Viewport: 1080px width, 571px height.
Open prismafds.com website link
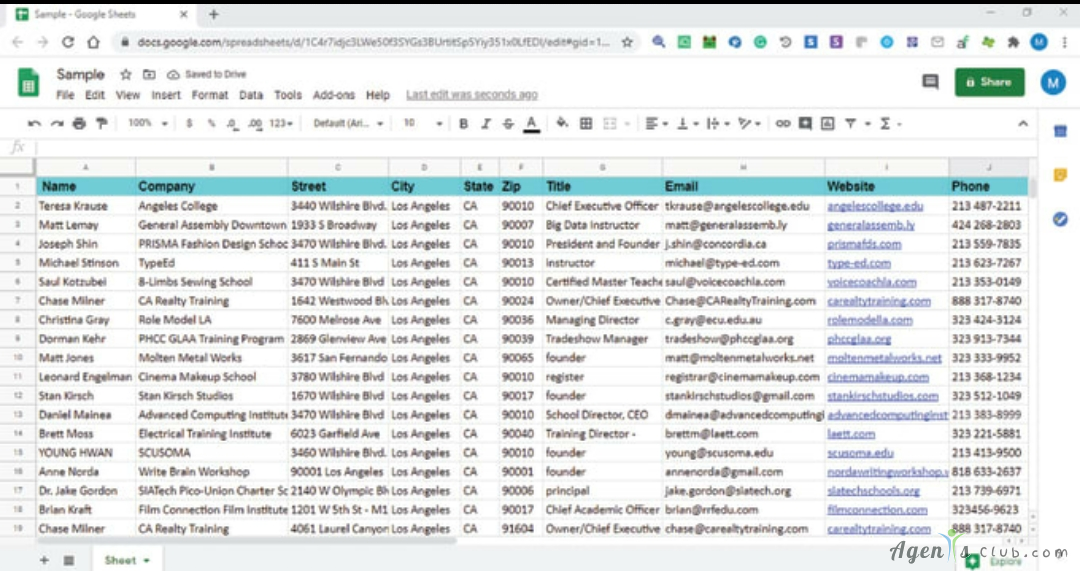click(864, 244)
